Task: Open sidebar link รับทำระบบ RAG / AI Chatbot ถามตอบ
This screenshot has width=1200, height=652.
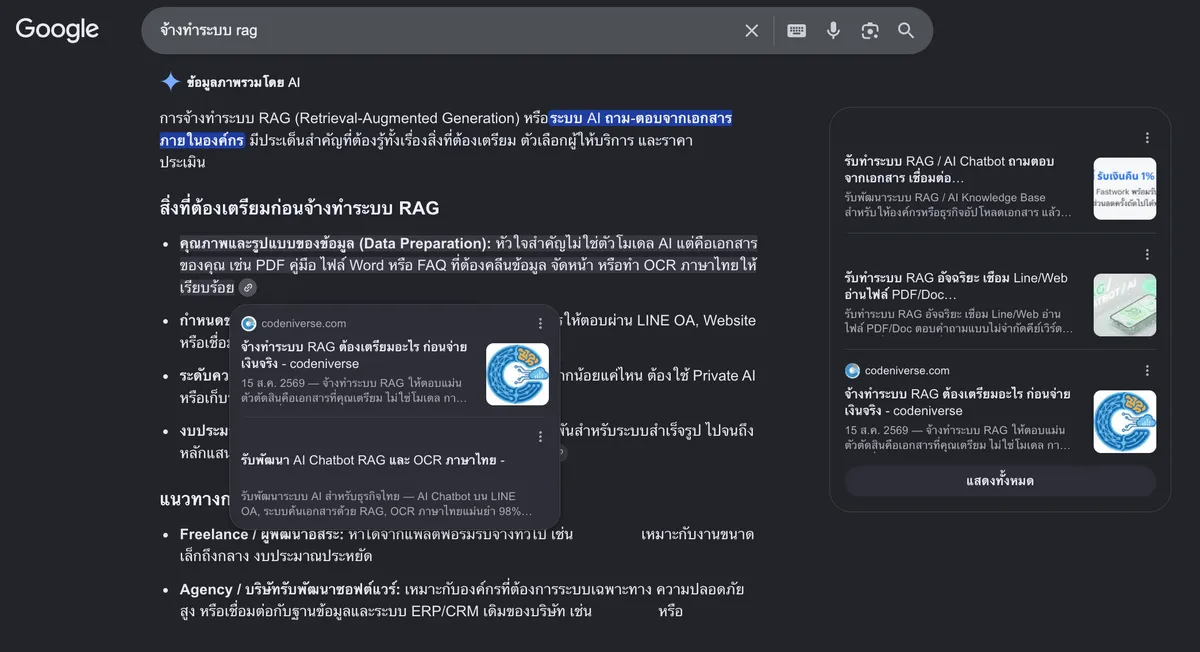Action: coord(949,169)
